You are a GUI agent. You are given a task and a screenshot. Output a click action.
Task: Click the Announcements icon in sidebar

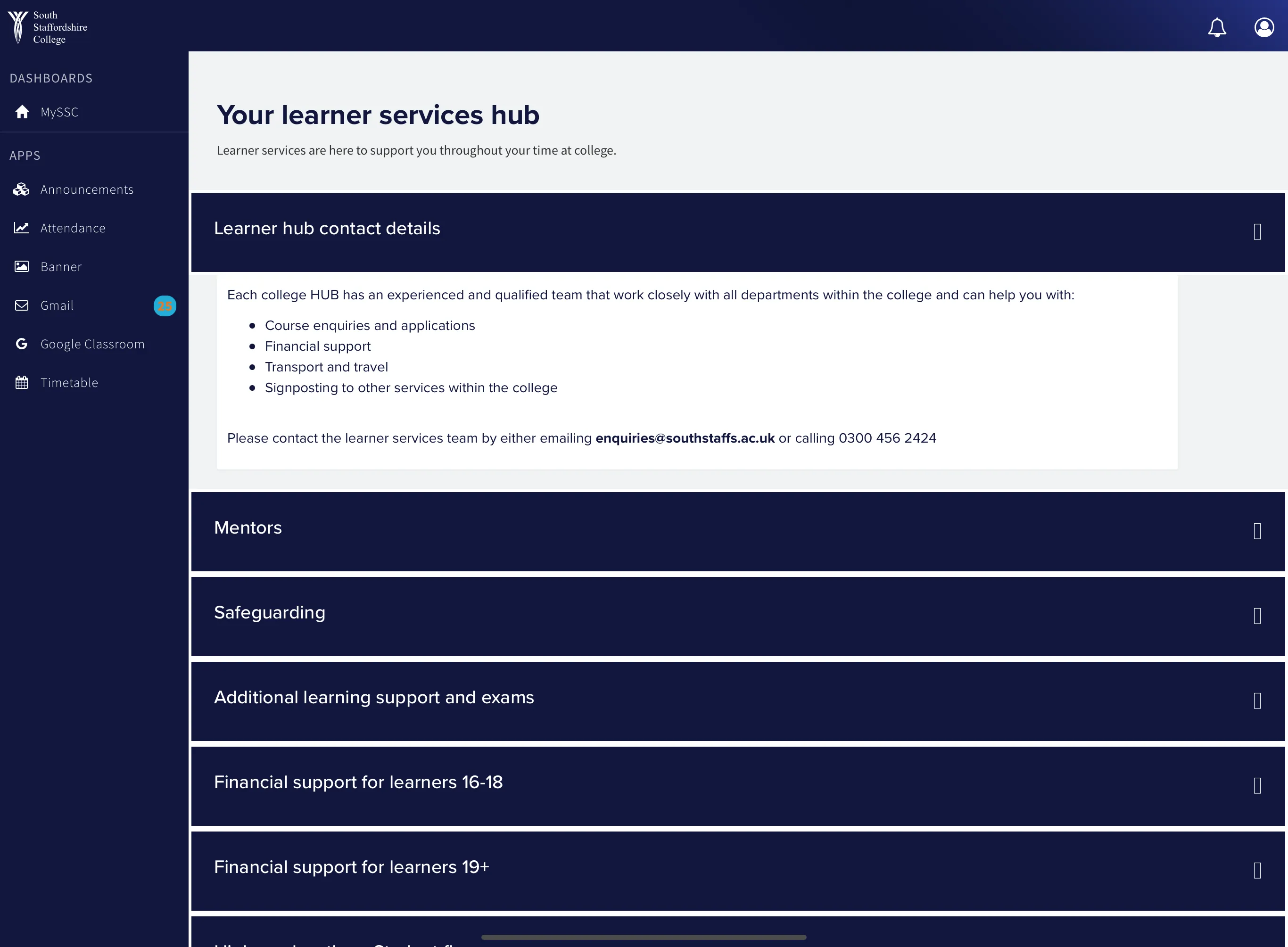tap(22, 189)
